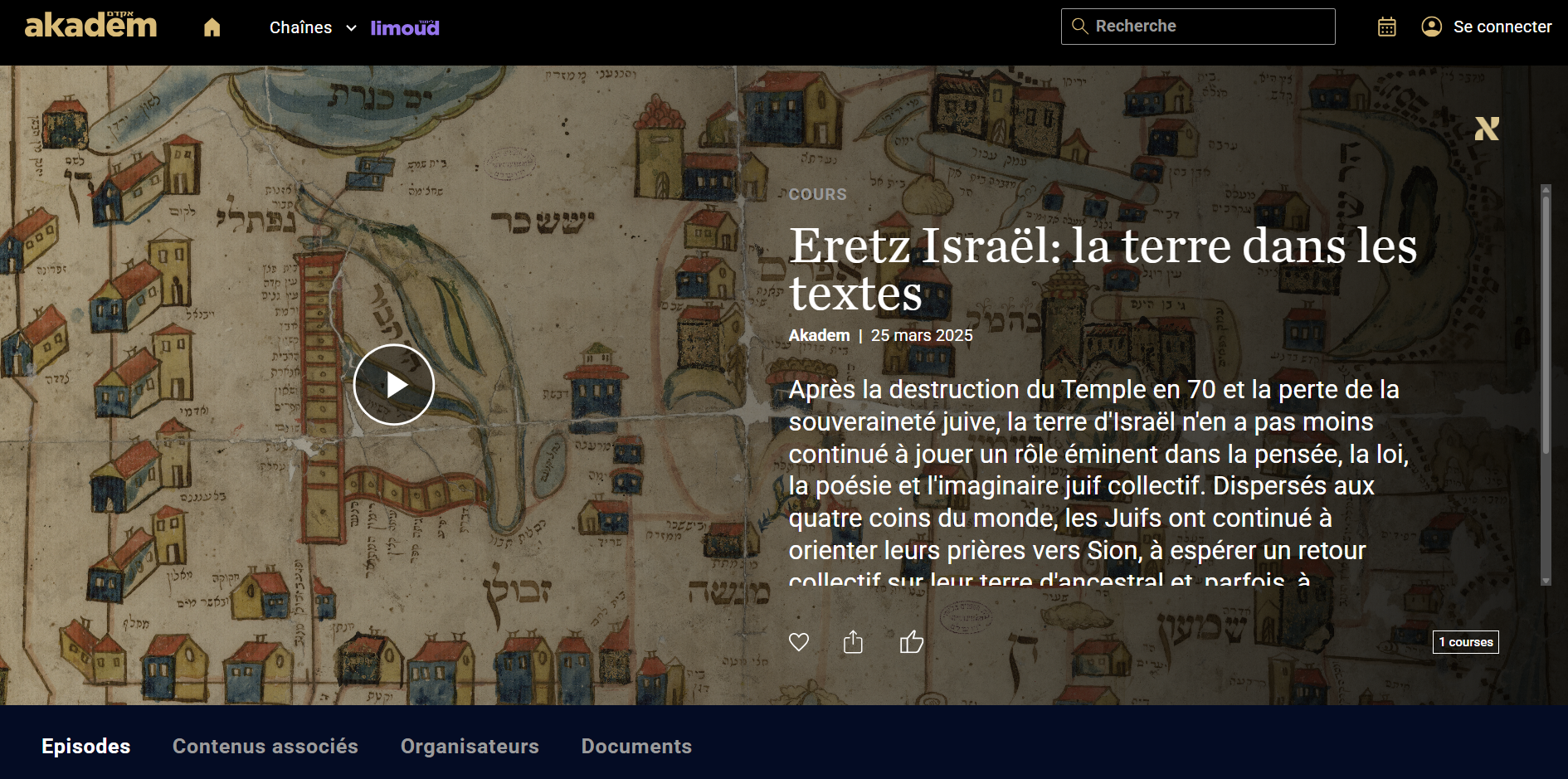Like the course with thumbs-up icon
Image resolution: width=1568 pixels, height=779 pixels.
[x=912, y=641]
